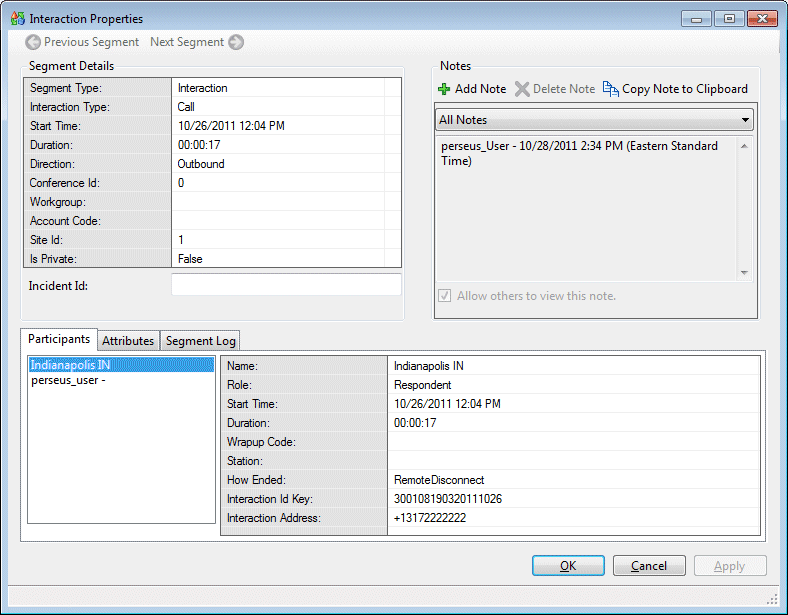Viewport: 788px width, 615px height.
Task: Select the perseus_User note entry
Action: pos(579,153)
